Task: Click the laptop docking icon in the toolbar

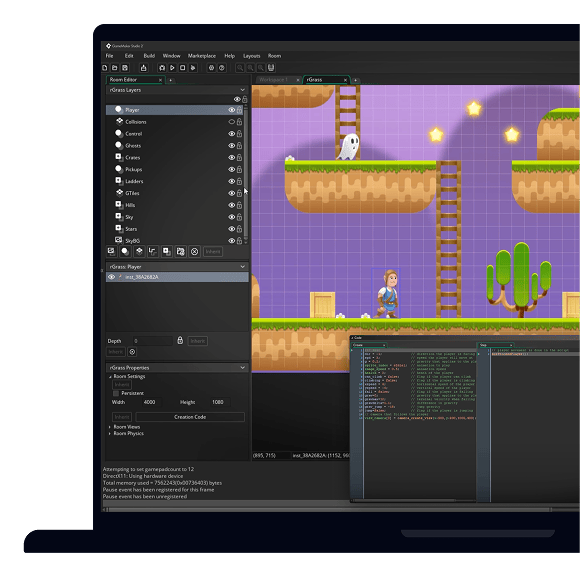Action: [271, 68]
